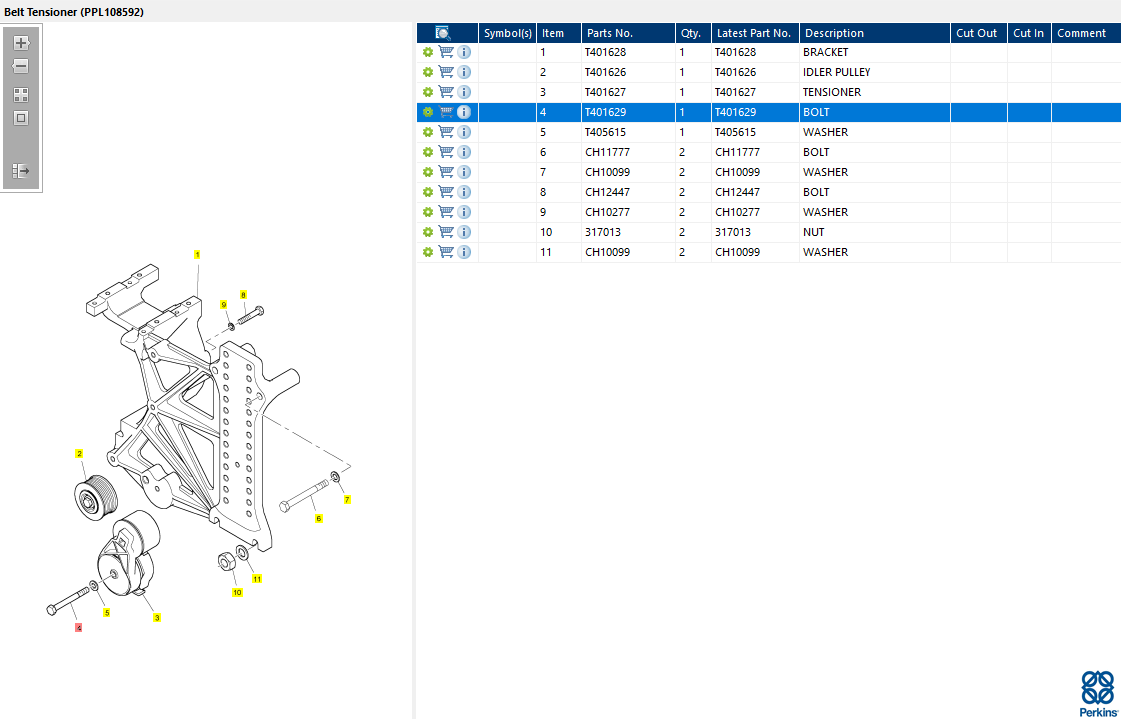Click the IDLER PULLEY description cell
This screenshot has width=1121, height=719.
pyautogui.click(x=875, y=72)
